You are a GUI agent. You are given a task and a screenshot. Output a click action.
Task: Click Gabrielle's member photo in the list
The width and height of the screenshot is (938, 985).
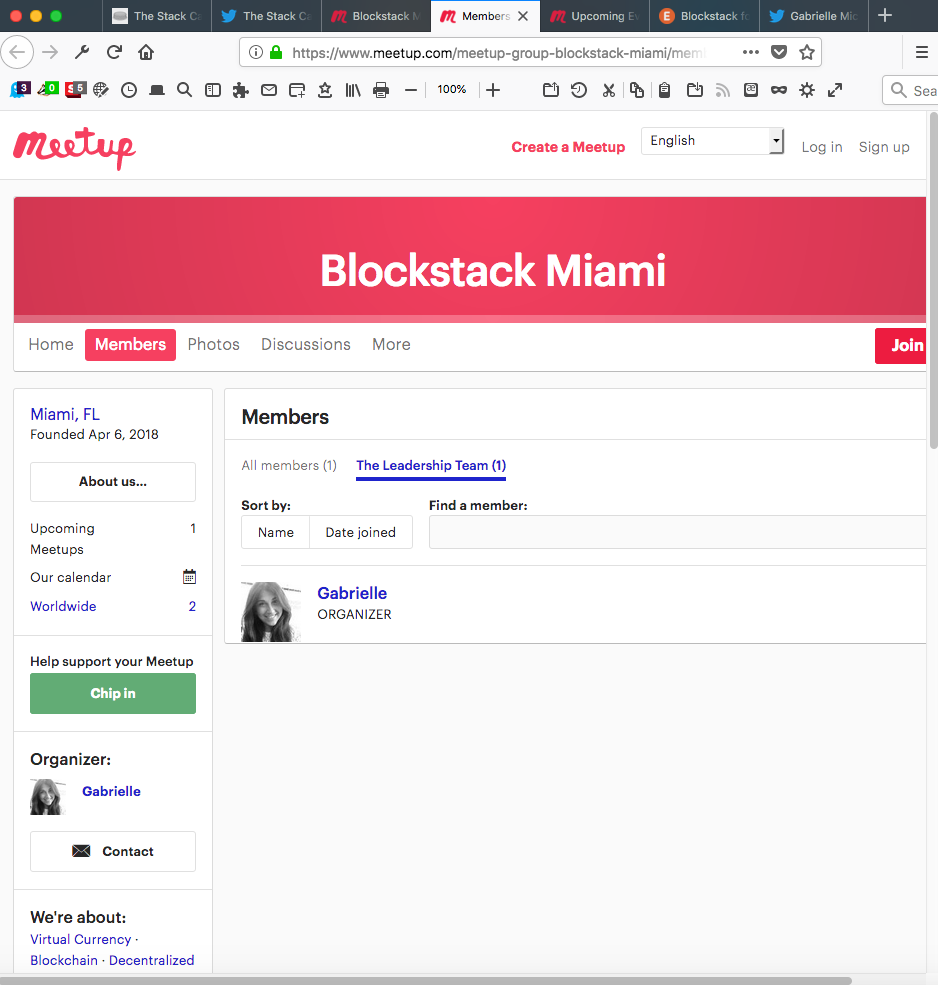[x=271, y=611]
